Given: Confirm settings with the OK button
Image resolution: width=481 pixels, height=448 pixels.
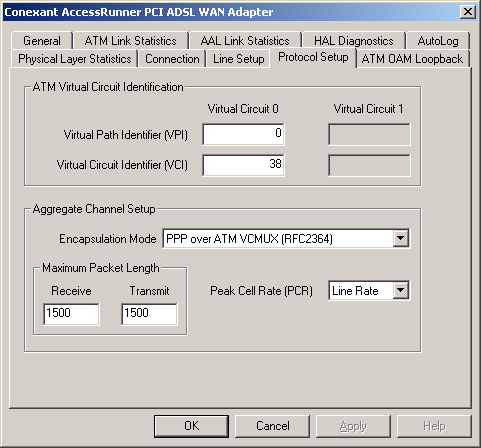Looking at the screenshot, I should [191, 426].
